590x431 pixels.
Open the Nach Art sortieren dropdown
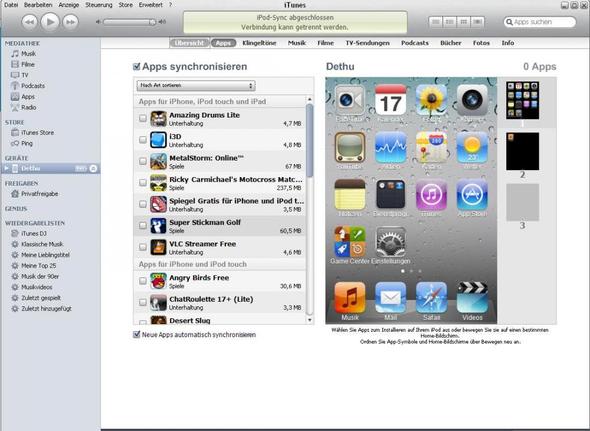[x=196, y=85]
